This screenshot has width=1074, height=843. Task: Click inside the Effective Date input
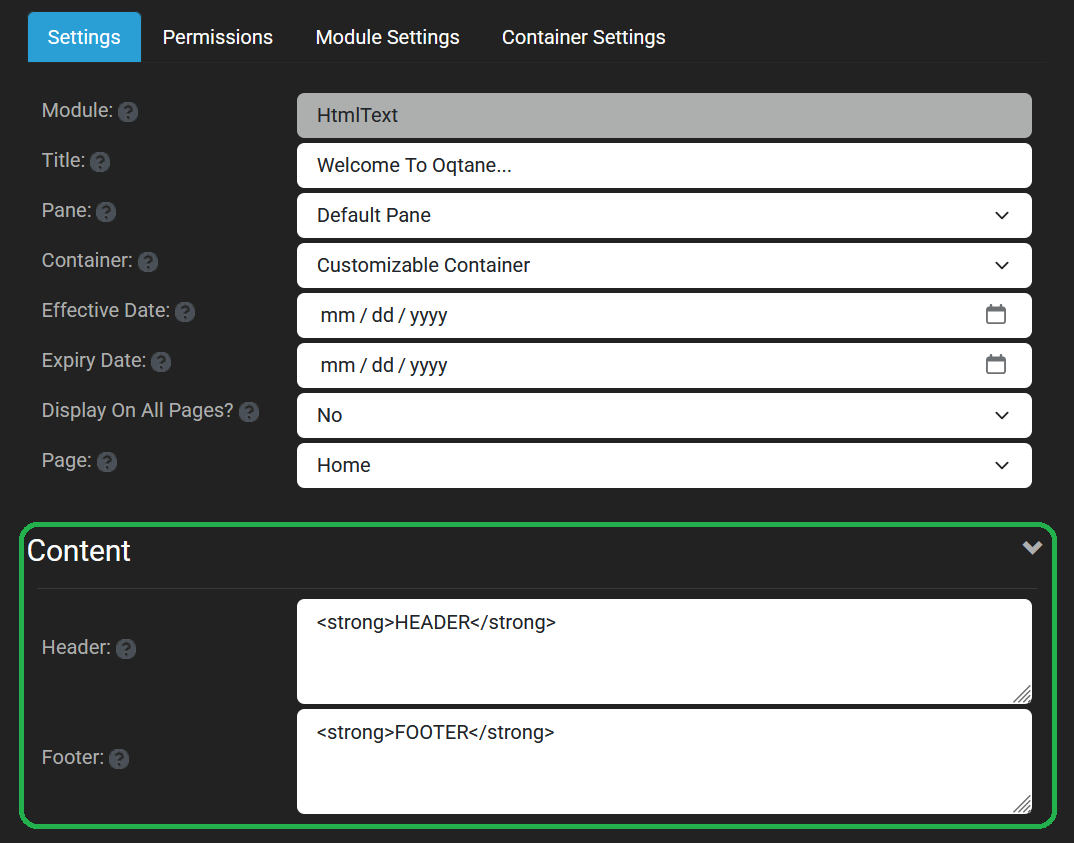point(664,315)
